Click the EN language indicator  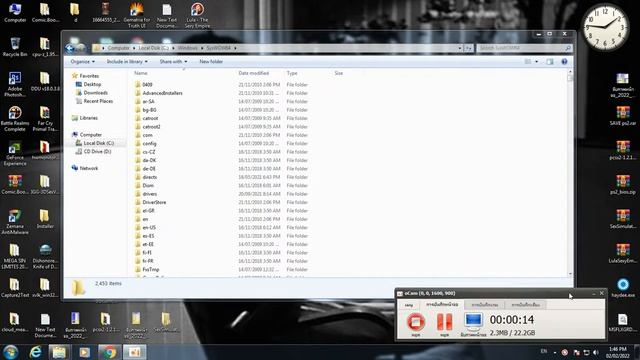(x=544, y=351)
